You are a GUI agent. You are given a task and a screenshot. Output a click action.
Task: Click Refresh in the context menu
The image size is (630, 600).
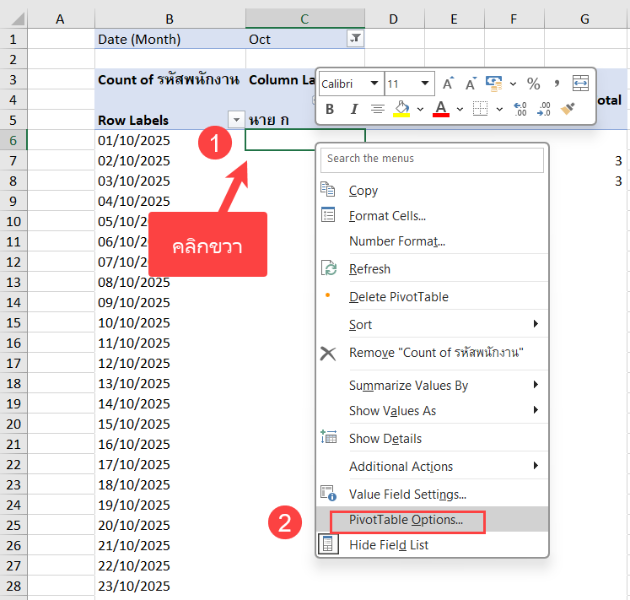pyautogui.click(x=369, y=269)
